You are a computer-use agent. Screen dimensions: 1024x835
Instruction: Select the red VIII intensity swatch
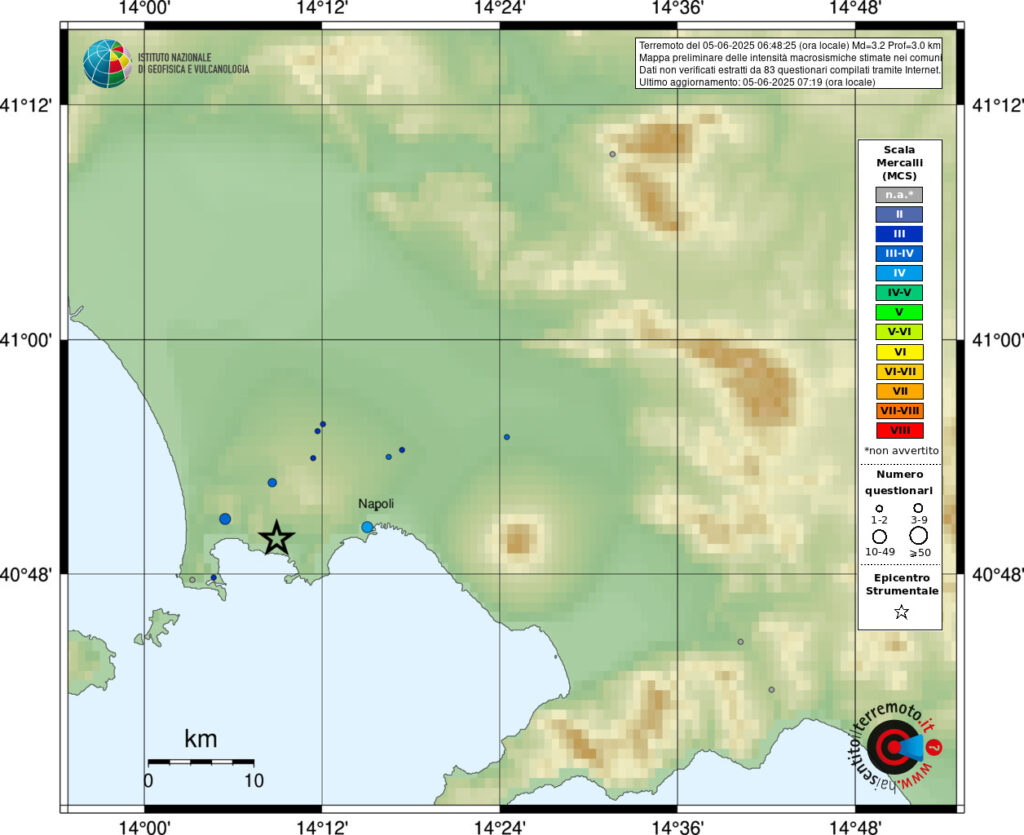899,430
